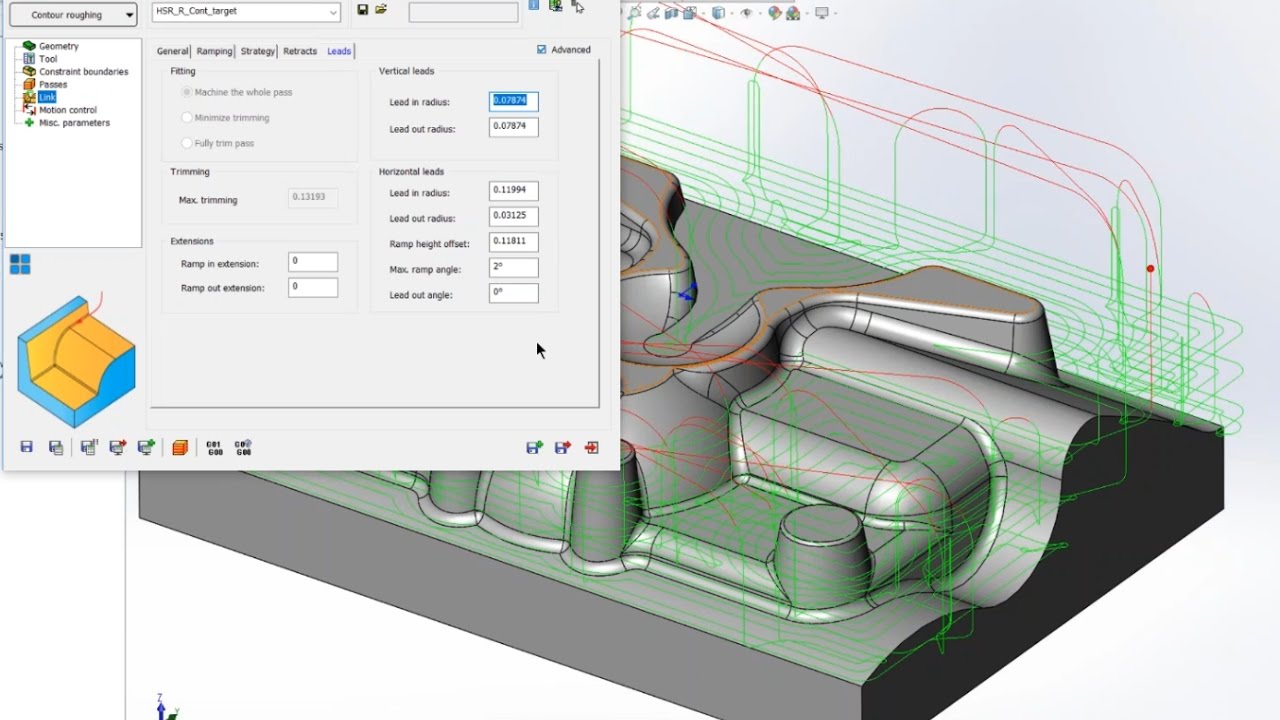
Task: Select Machine the whole pass radio
Action: 187,92
